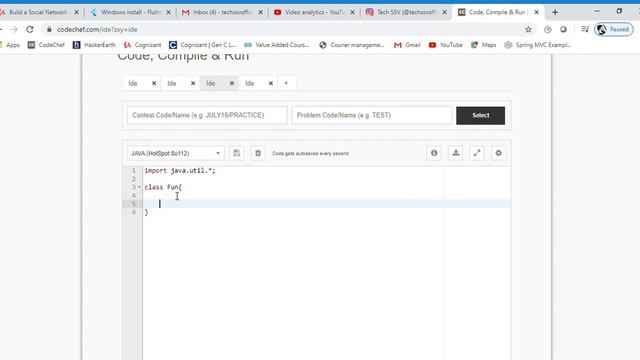Open the YouTube bookmark
Image resolution: width=640 pixels, height=360 pixels.
[446, 45]
